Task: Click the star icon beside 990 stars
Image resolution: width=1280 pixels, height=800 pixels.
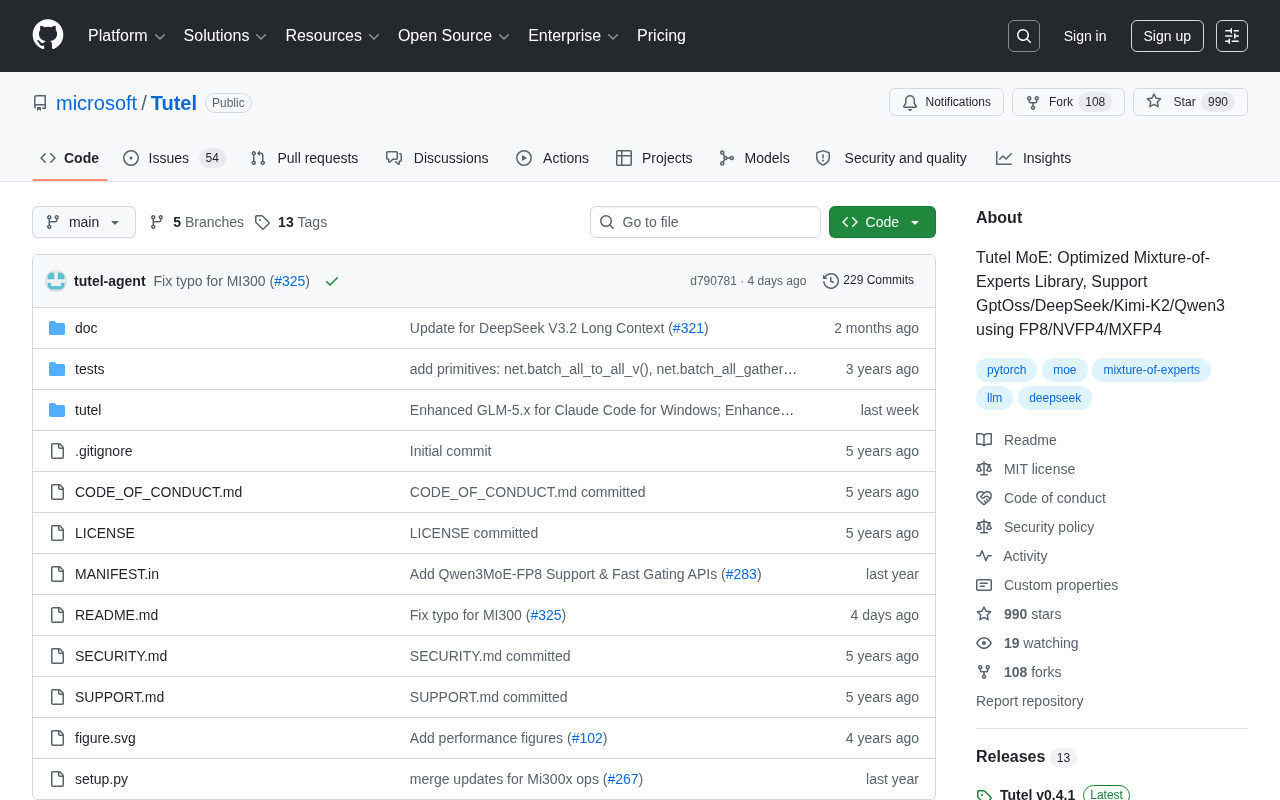Action: [984, 614]
